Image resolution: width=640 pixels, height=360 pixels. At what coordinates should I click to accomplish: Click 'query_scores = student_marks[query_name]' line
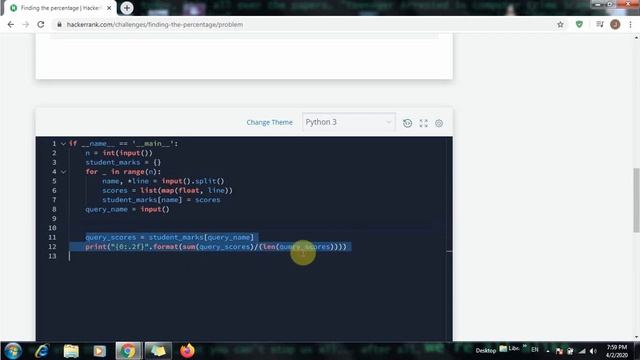(169, 237)
